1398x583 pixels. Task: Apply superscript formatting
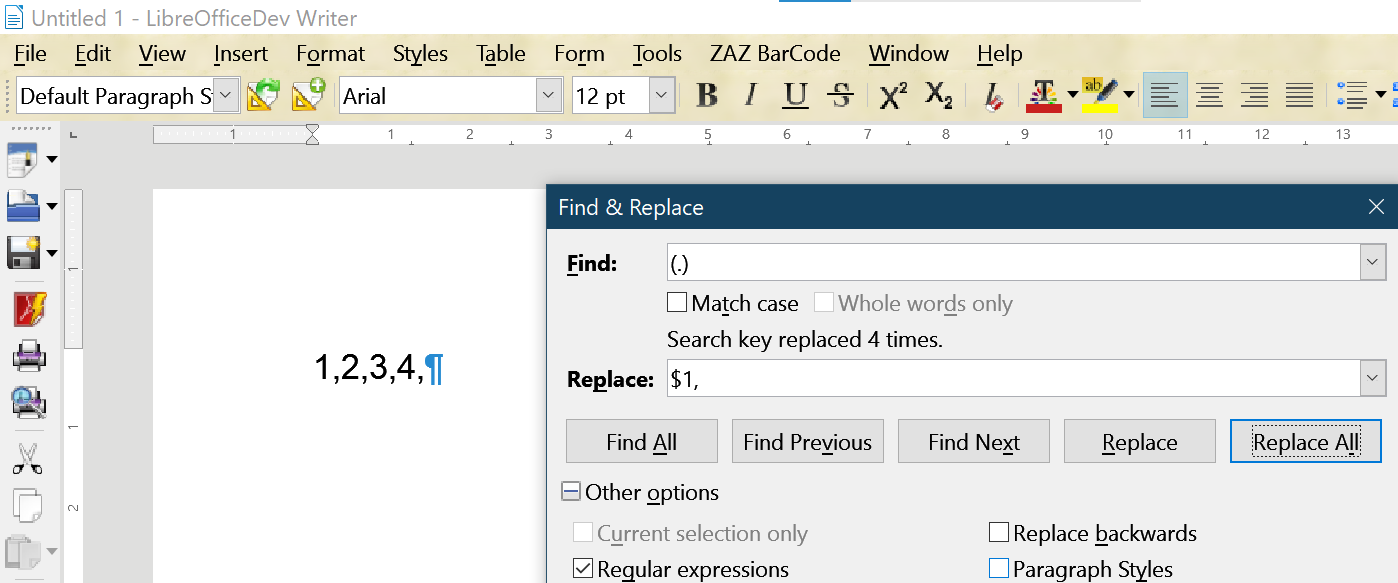(892, 94)
